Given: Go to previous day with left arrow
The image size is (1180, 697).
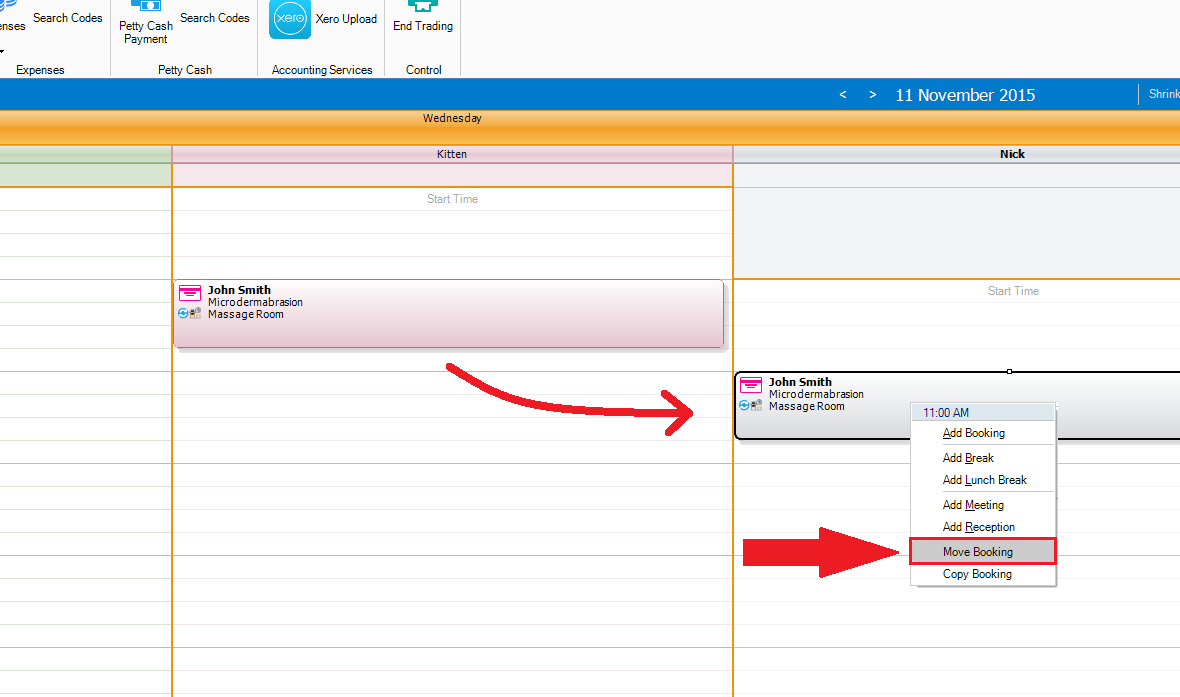Looking at the screenshot, I should [843, 95].
